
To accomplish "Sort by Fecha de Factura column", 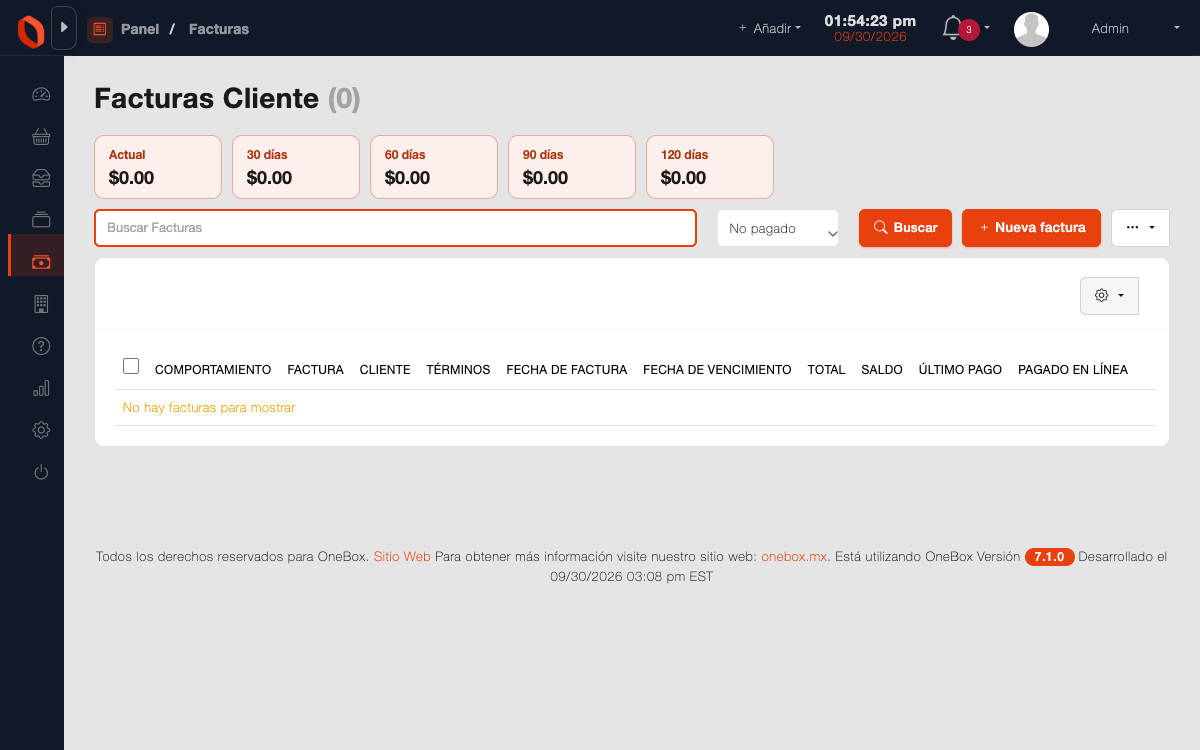I will 567,370.
